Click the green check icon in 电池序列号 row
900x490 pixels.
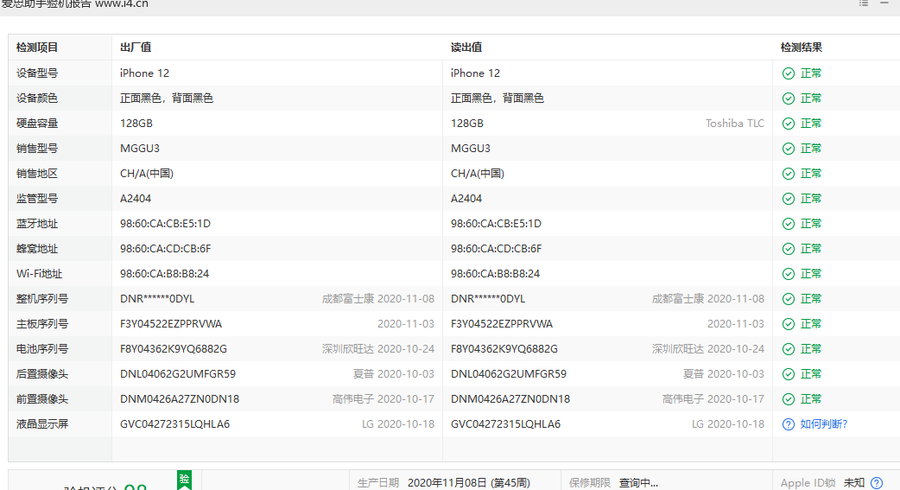click(788, 349)
